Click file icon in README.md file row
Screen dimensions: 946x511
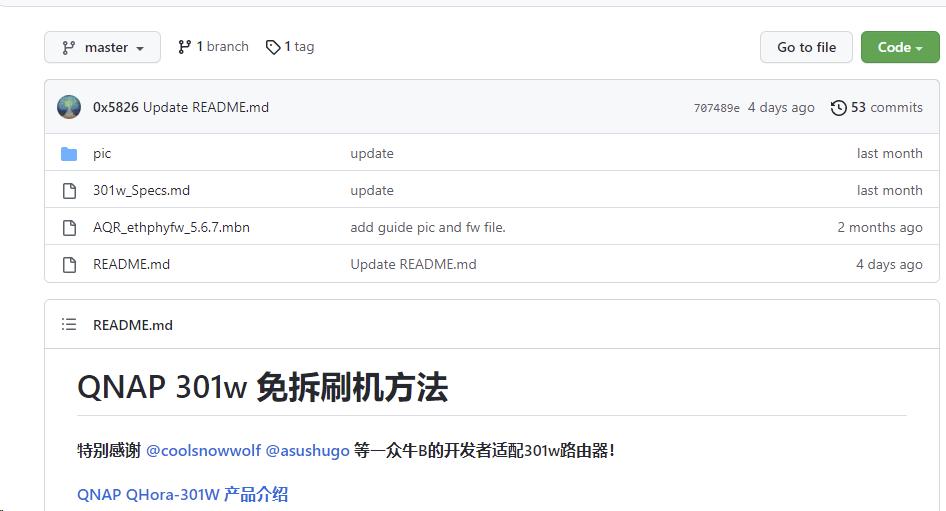(x=69, y=264)
